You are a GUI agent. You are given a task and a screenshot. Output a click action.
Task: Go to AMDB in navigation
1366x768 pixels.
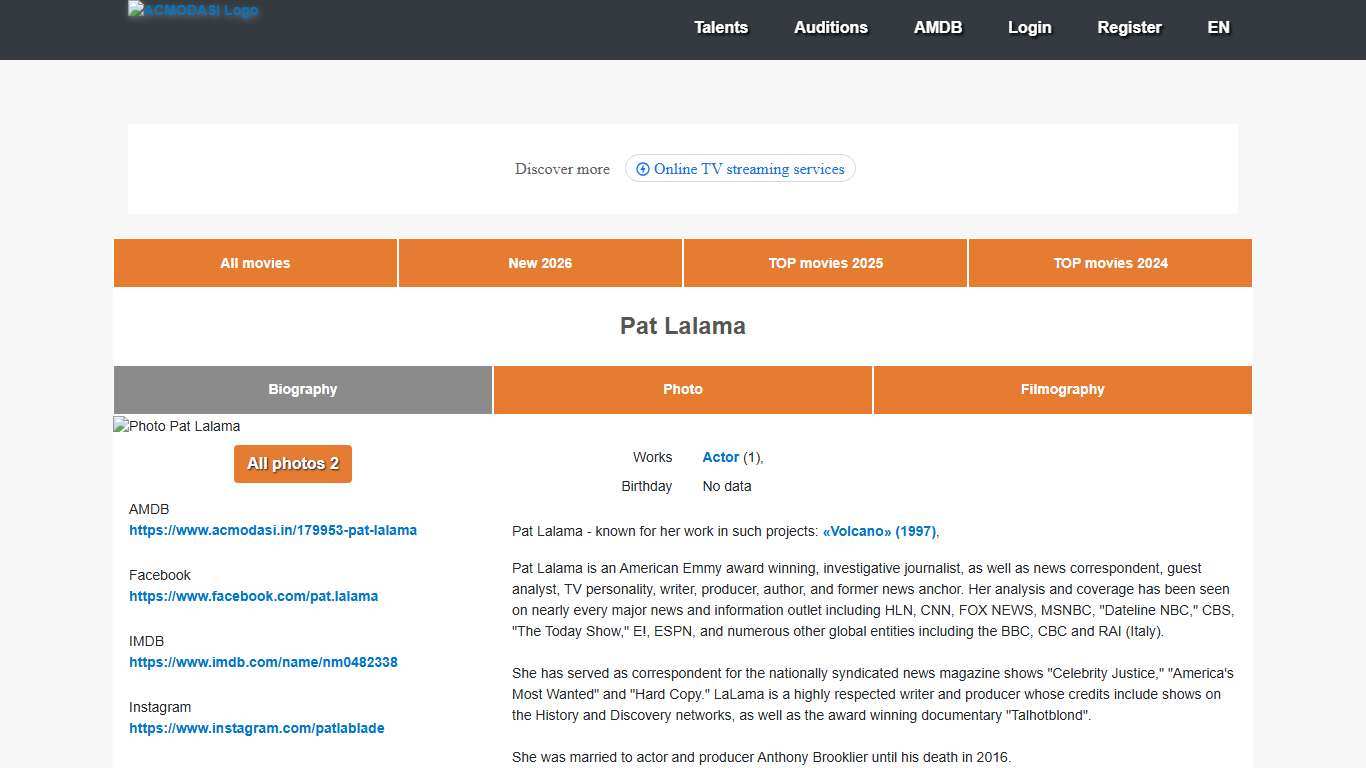point(937,28)
